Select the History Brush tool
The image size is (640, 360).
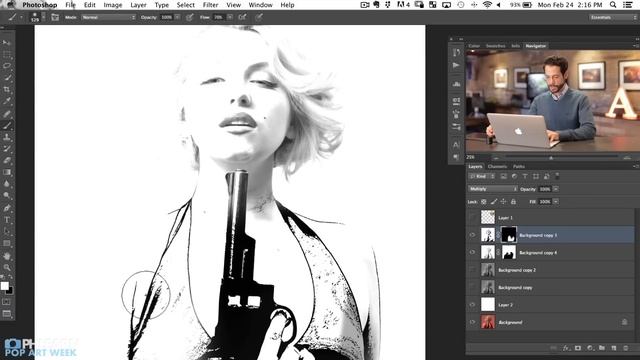[x=7, y=149]
